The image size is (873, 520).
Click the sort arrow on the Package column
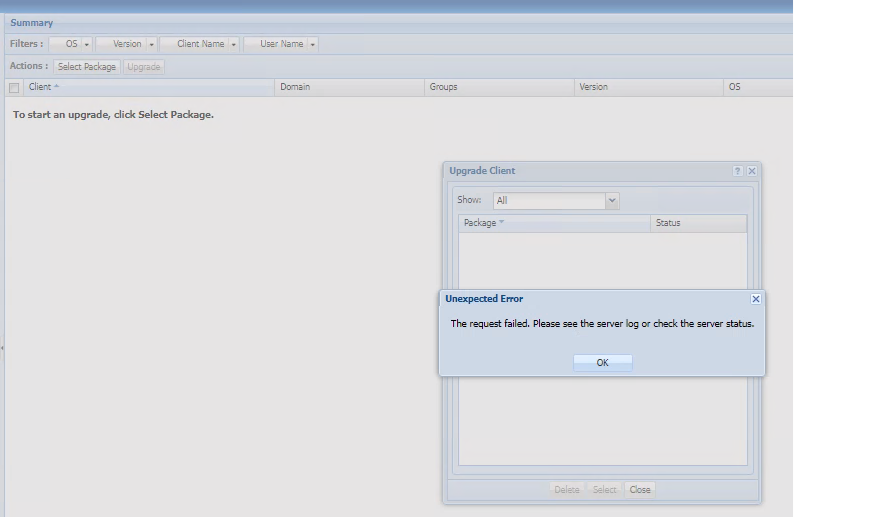point(502,223)
